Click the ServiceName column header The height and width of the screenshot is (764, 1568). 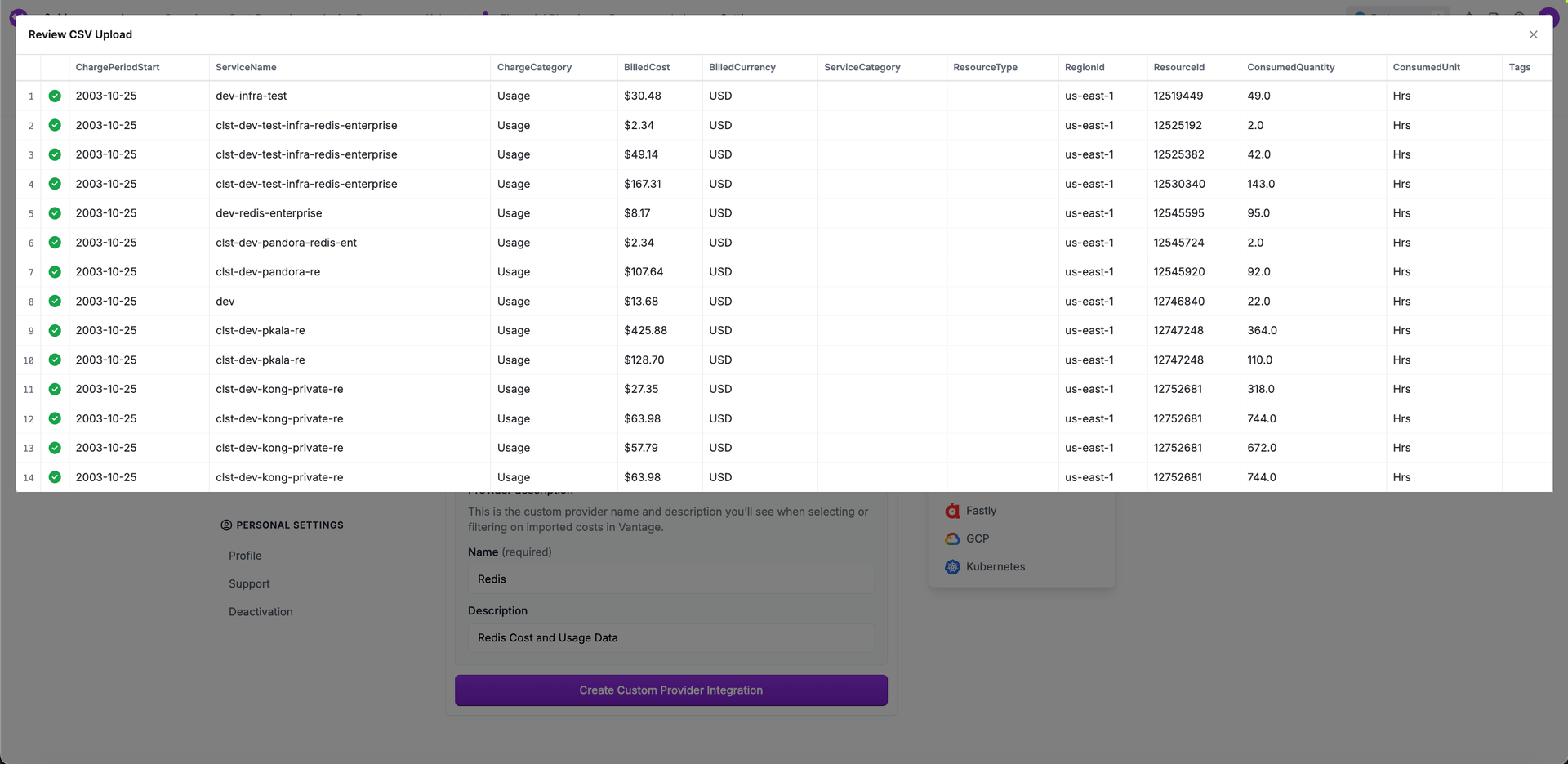click(x=246, y=67)
